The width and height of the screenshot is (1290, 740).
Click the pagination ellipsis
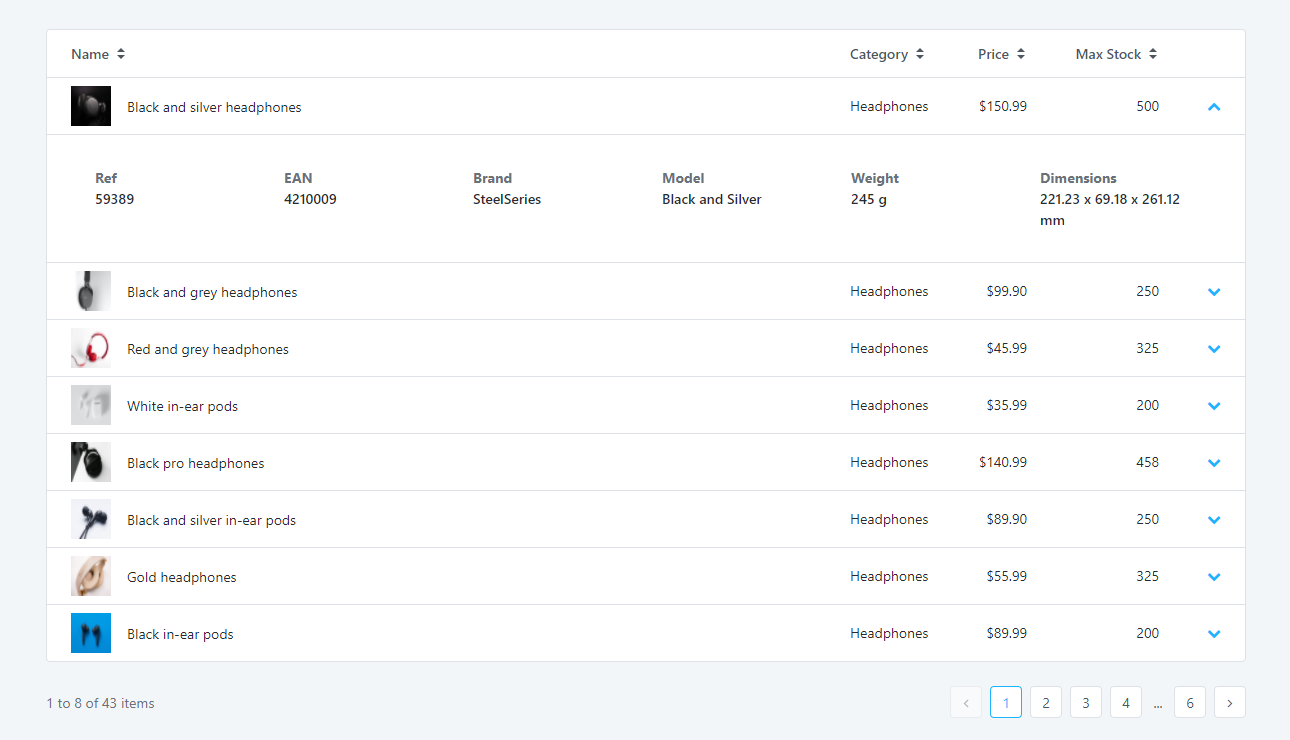click(x=1158, y=702)
